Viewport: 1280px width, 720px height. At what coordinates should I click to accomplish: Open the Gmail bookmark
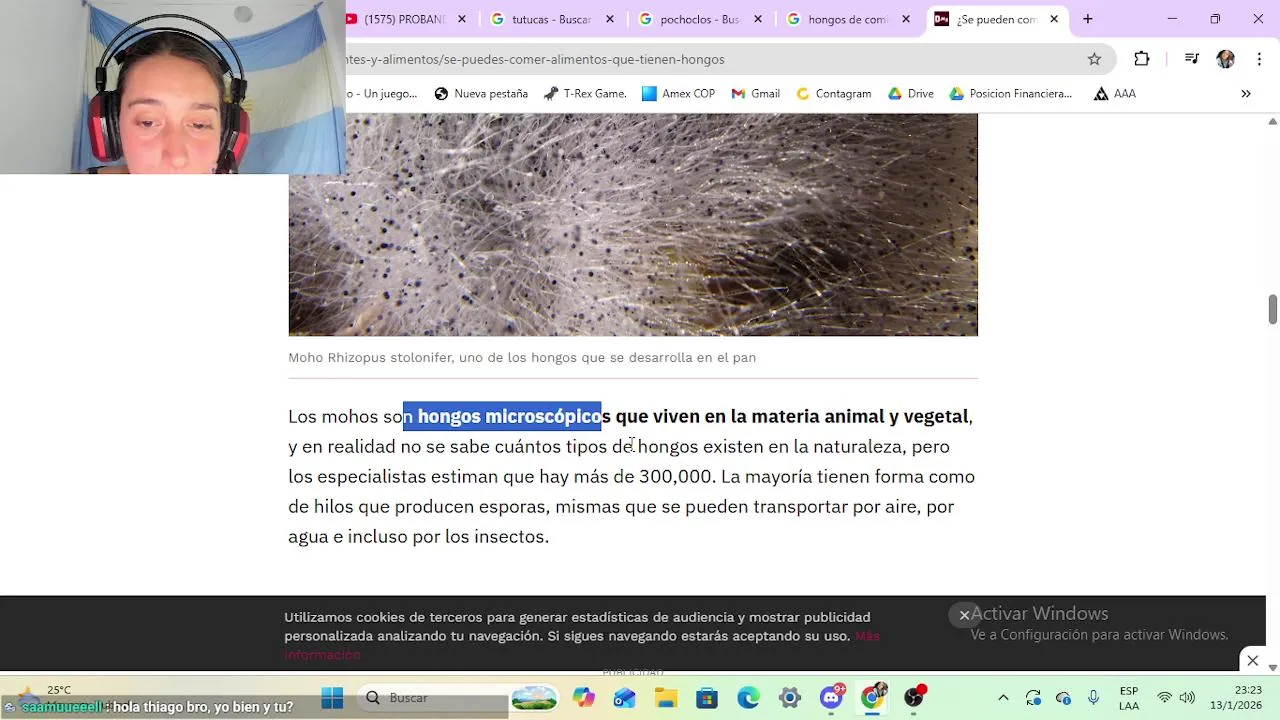[755, 93]
